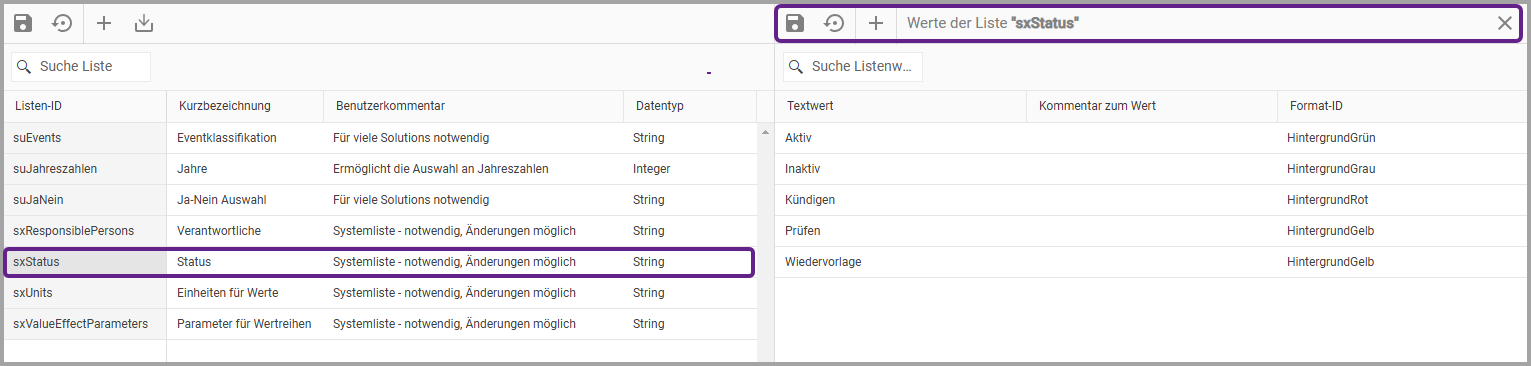Select the sxUnits list row
Screen dimensions: 1531x366
point(380,293)
